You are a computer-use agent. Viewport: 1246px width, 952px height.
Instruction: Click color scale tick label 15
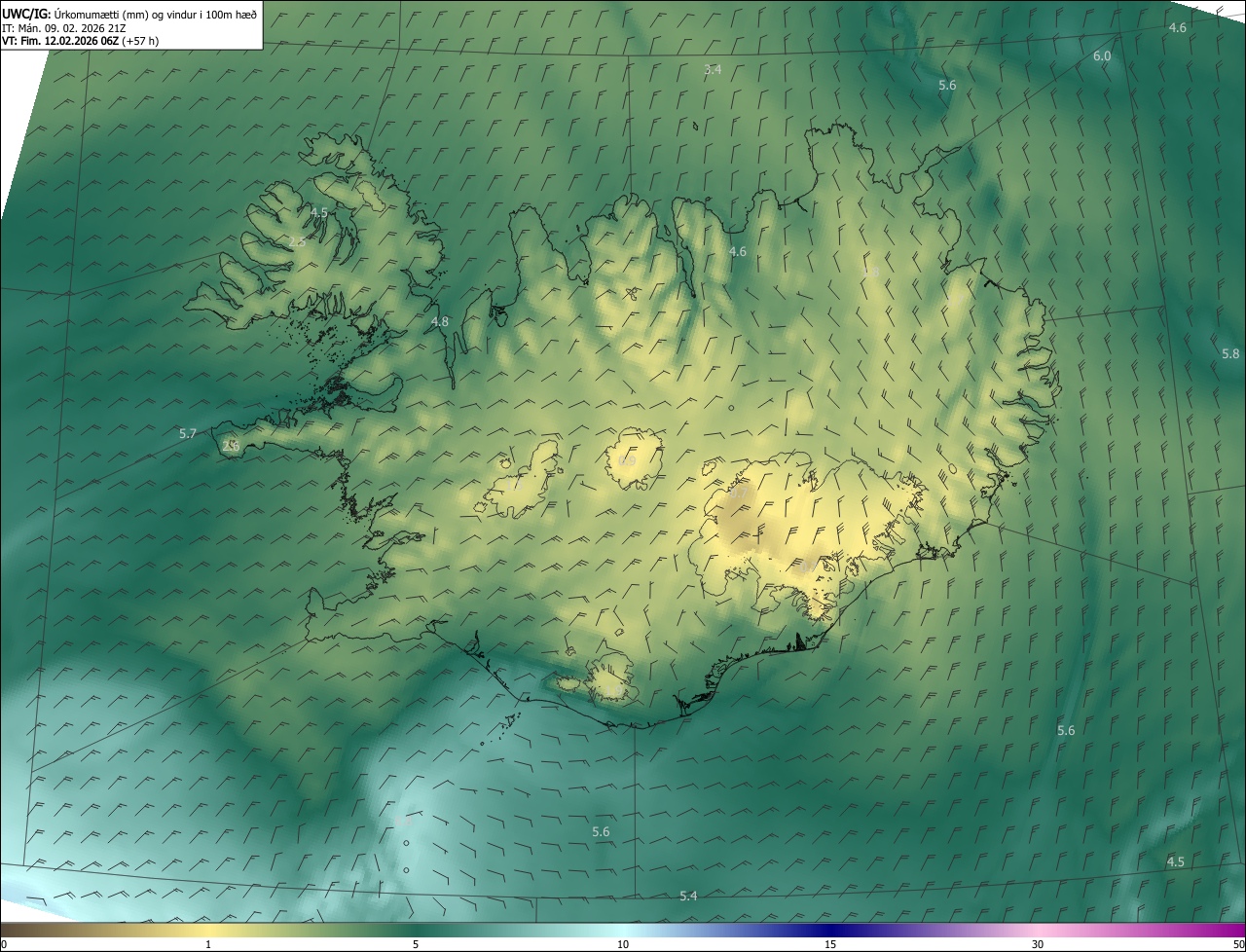(x=830, y=944)
